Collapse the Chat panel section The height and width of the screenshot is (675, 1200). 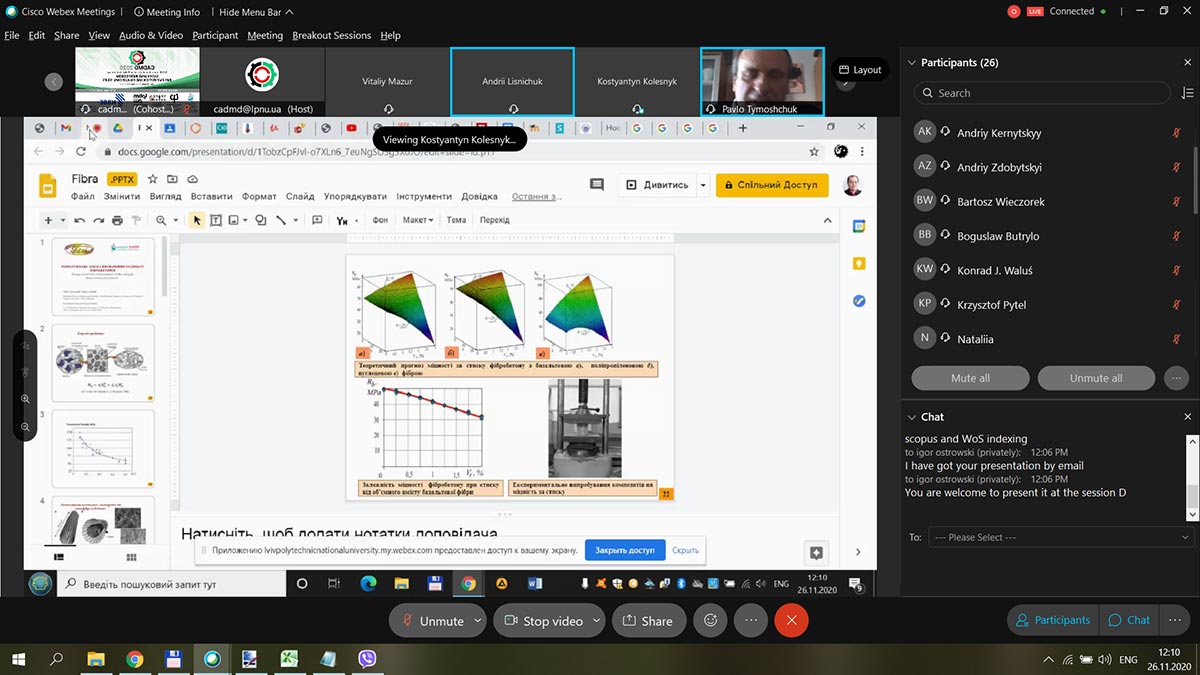(911, 417)
